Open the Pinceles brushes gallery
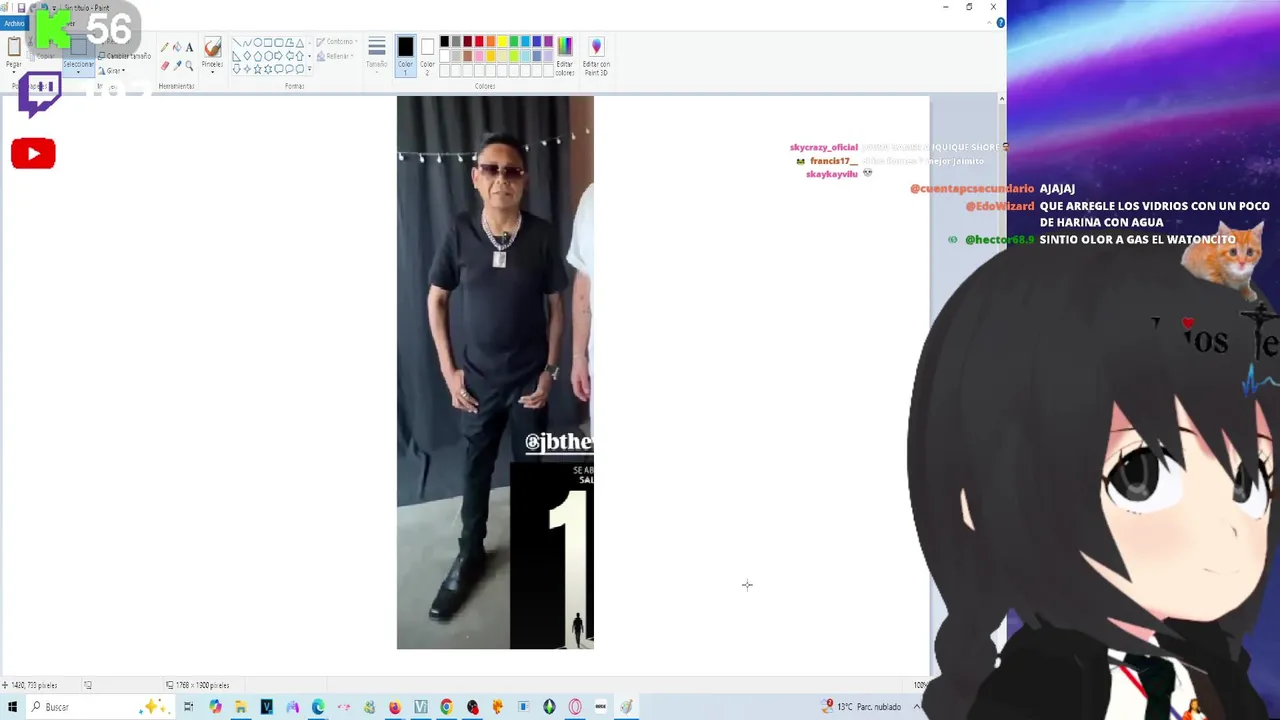Image resolution: width=1280 pixels, height=720 pixels. [212, 55]
